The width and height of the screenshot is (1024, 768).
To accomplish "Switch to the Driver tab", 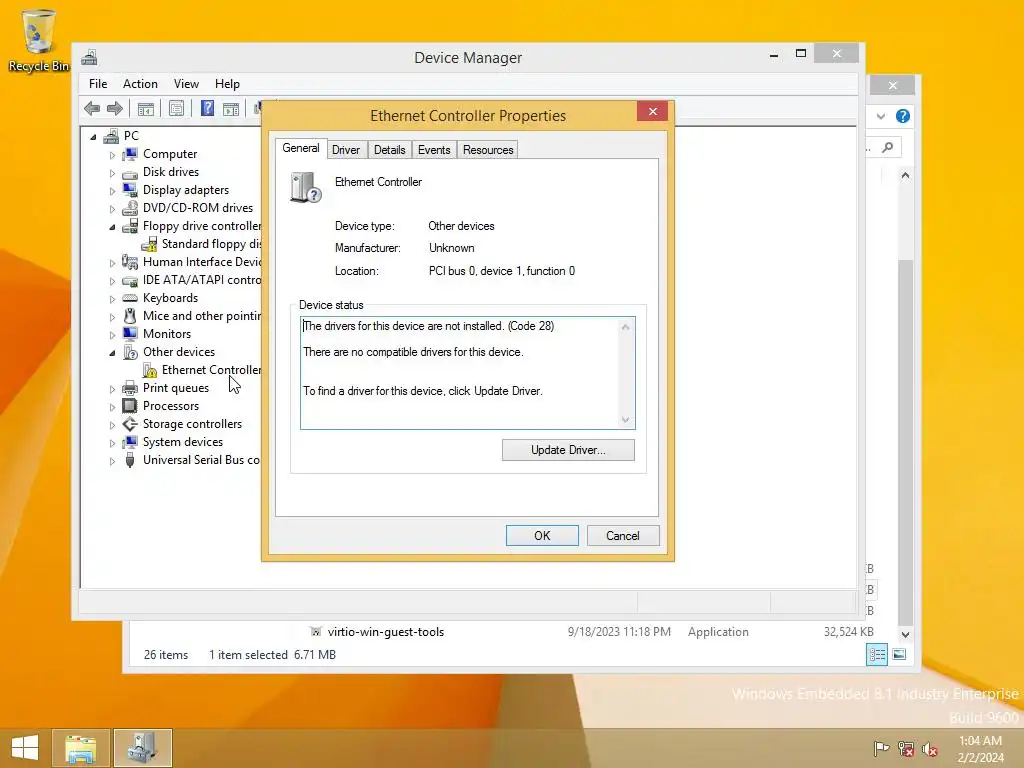I will 345,150.
